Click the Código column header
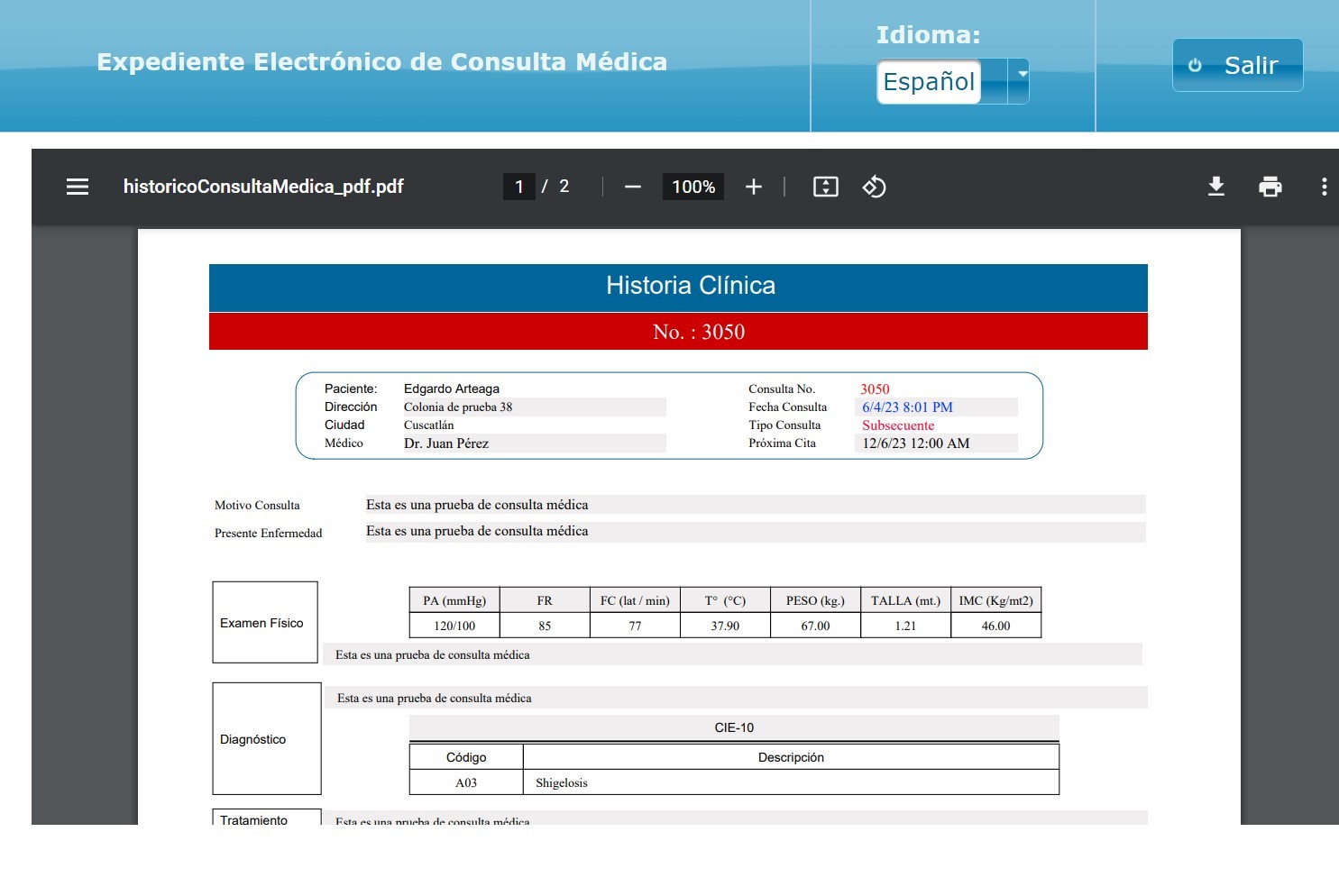This screenshot has width=1339, height=896. click(x=466, y=757)
